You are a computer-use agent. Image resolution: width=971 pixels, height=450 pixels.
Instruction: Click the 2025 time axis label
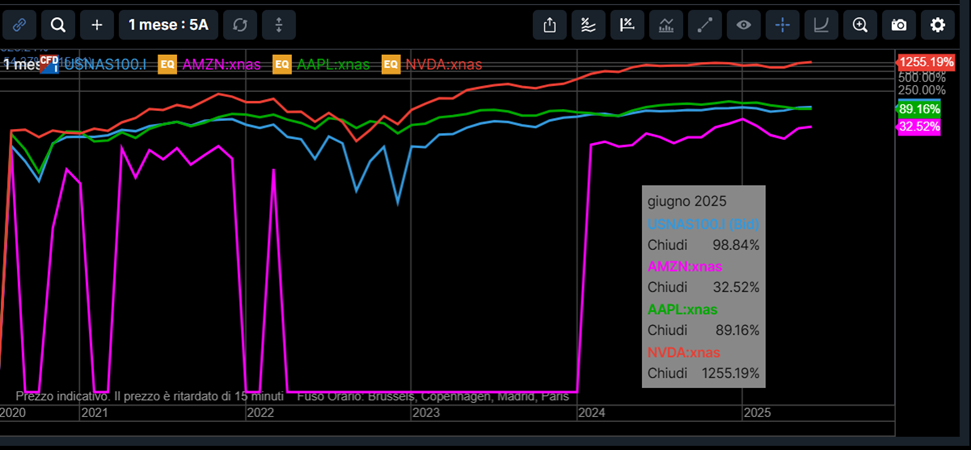758,412
